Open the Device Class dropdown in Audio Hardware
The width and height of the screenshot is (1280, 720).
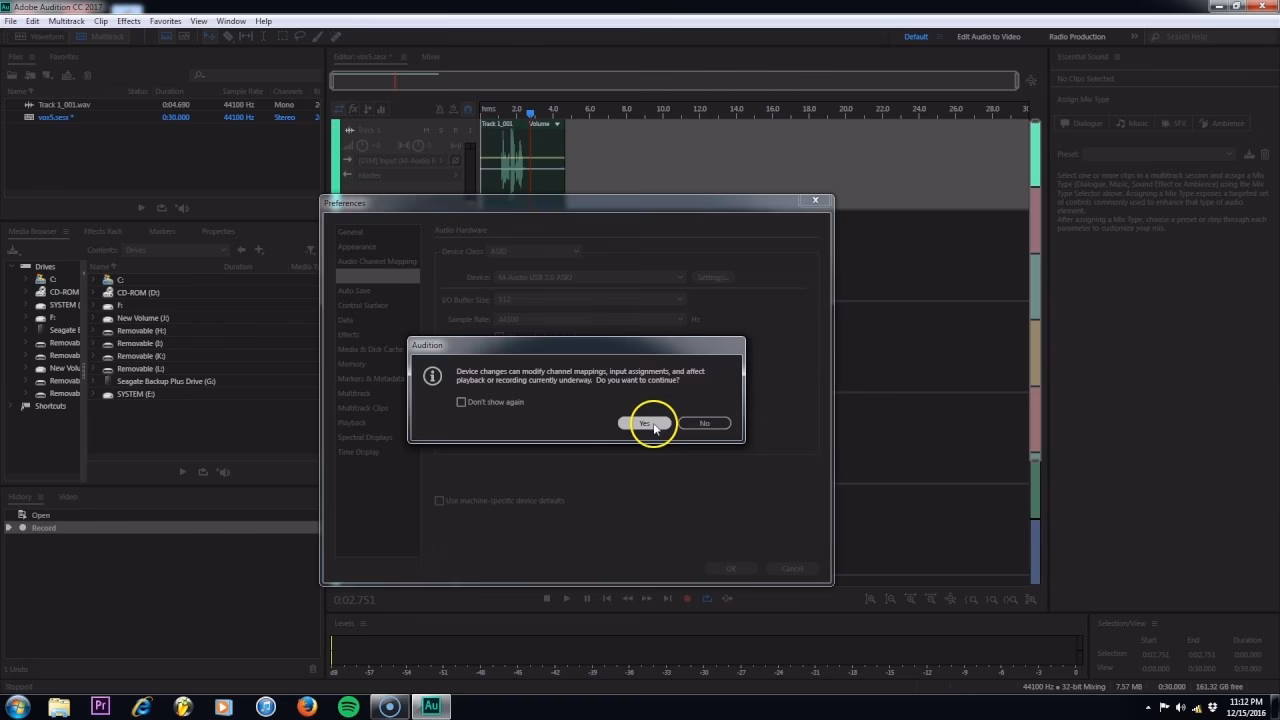point(535,251)
